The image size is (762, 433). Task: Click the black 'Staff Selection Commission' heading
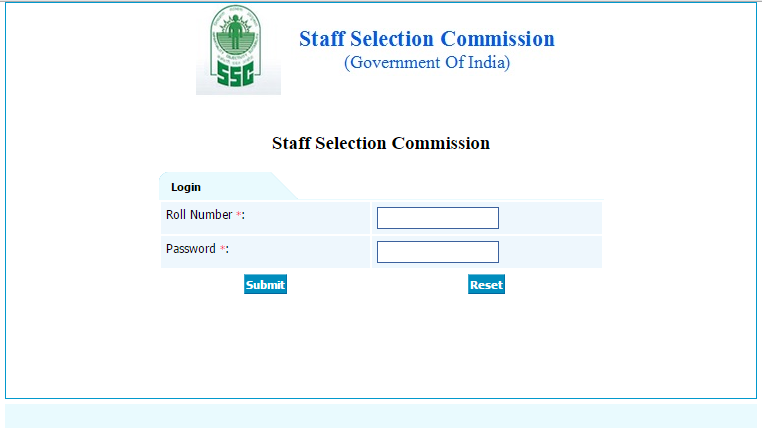point(381,143)
